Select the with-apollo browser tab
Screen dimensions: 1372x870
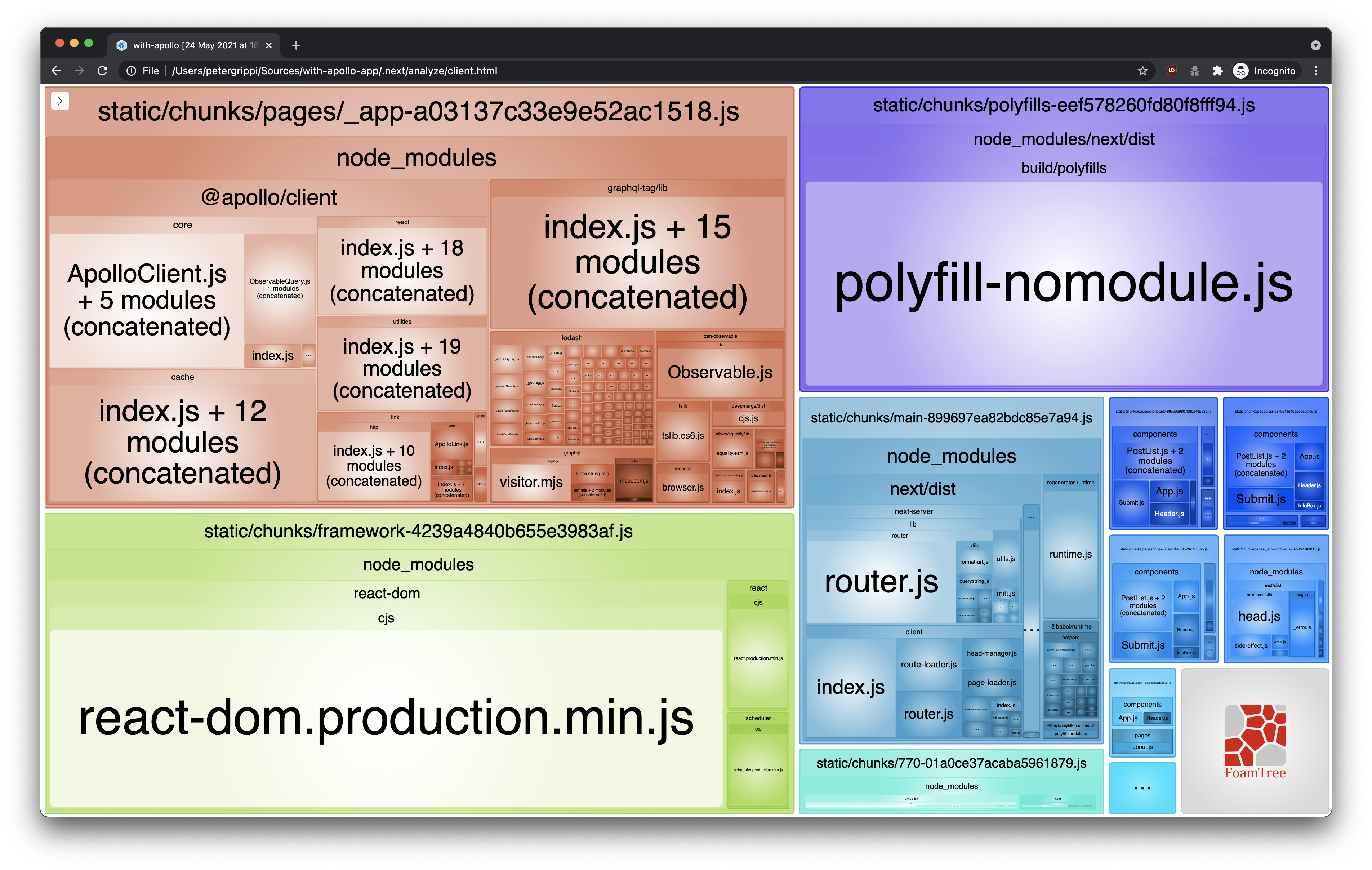pos(194,45)
